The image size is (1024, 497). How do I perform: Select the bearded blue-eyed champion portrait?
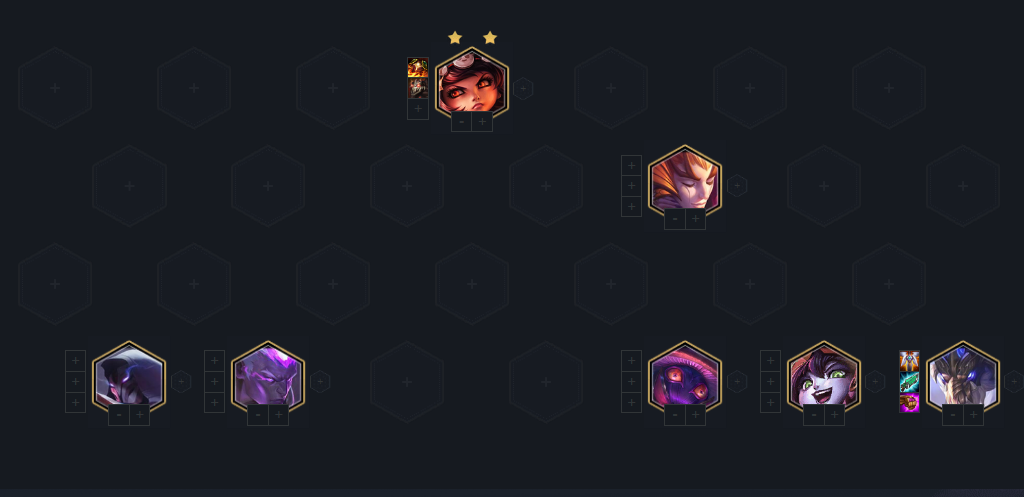(x=963, y=377)
